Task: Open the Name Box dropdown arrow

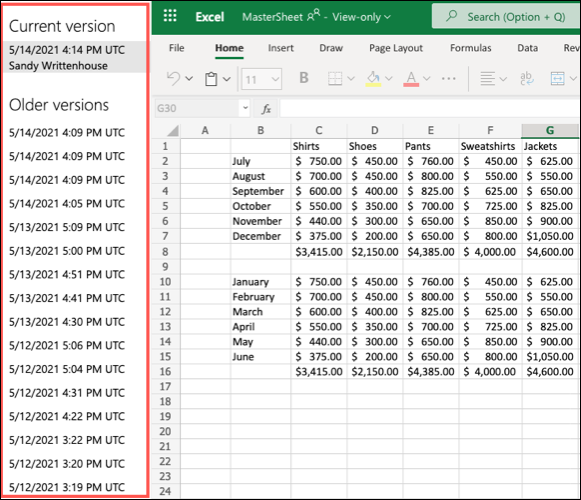Action: (x=245, y=108)
